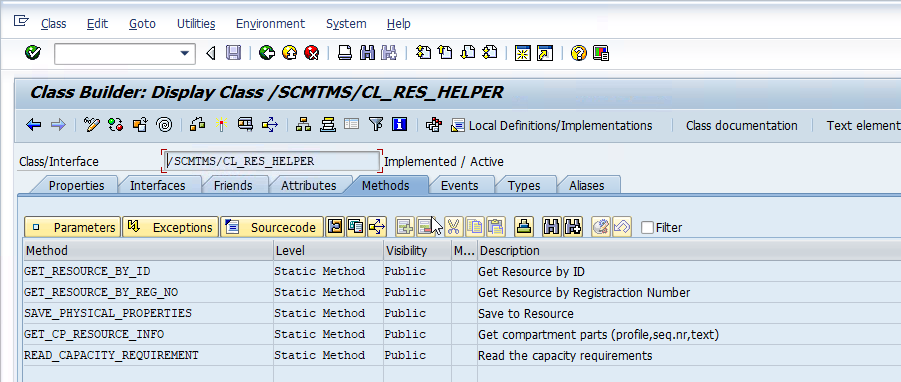Click the green Enter checkmark icon
This screenshot has height=382, width=901.
point(33,53)
